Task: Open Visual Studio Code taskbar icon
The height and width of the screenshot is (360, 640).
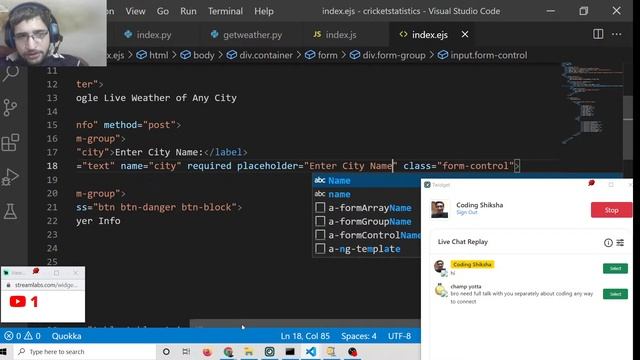Action: coord(311,351)
